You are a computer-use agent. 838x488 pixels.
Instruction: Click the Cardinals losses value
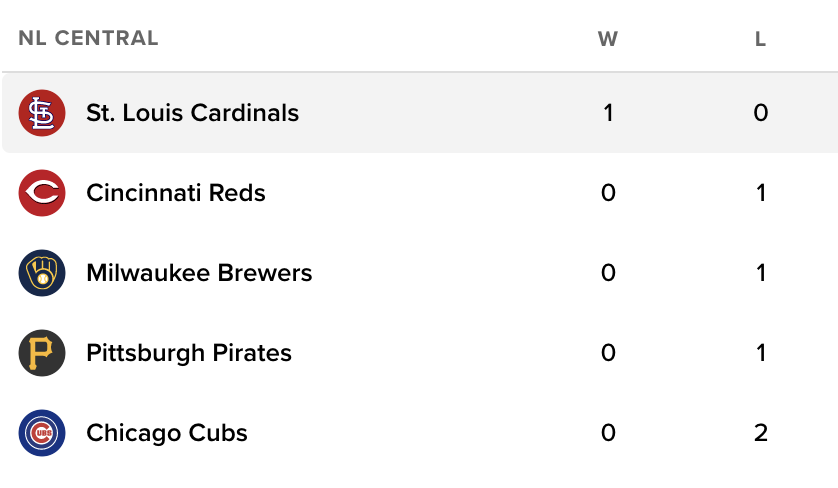pyautogui.click(x=761, y=113)
